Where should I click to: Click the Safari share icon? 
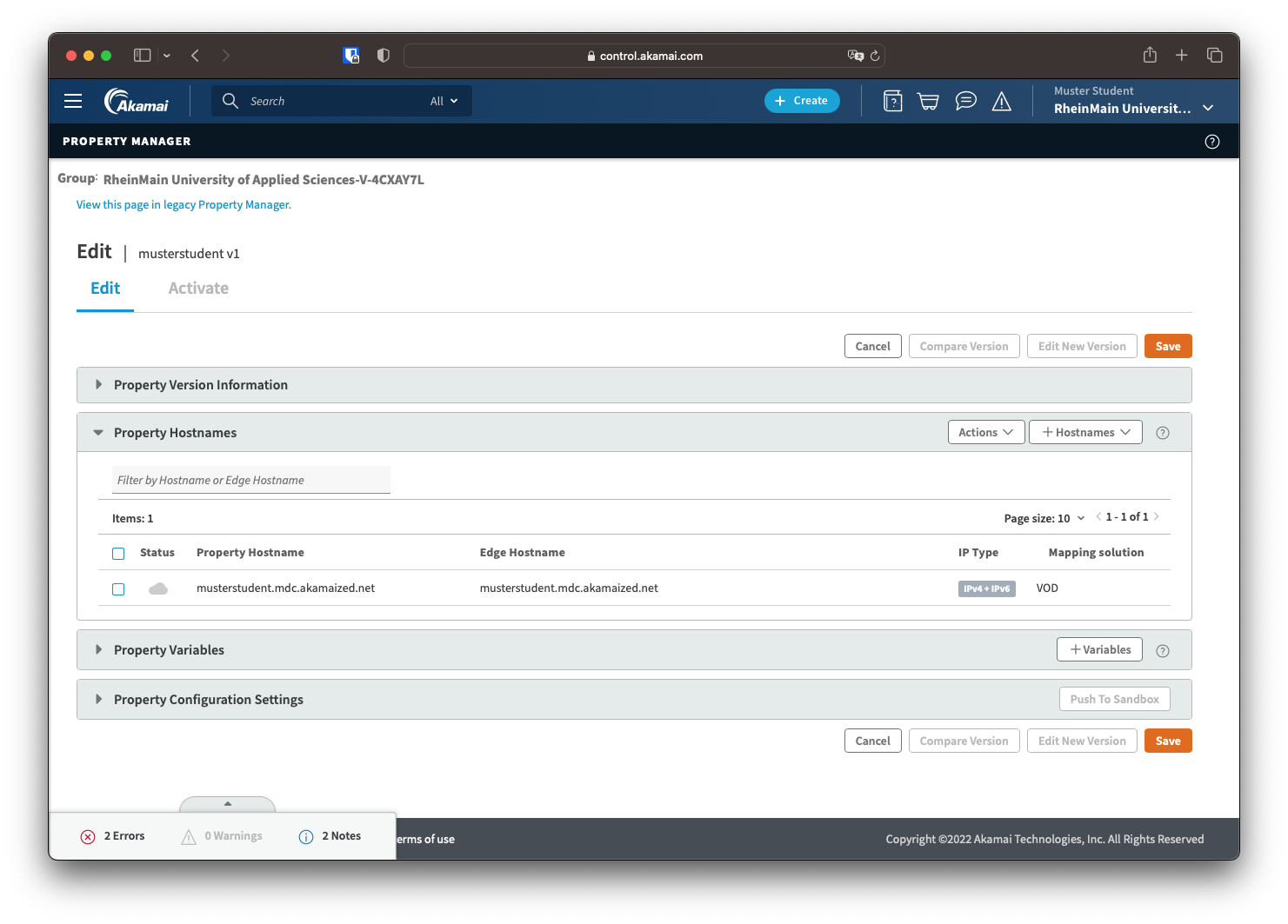pos(1150,55)
